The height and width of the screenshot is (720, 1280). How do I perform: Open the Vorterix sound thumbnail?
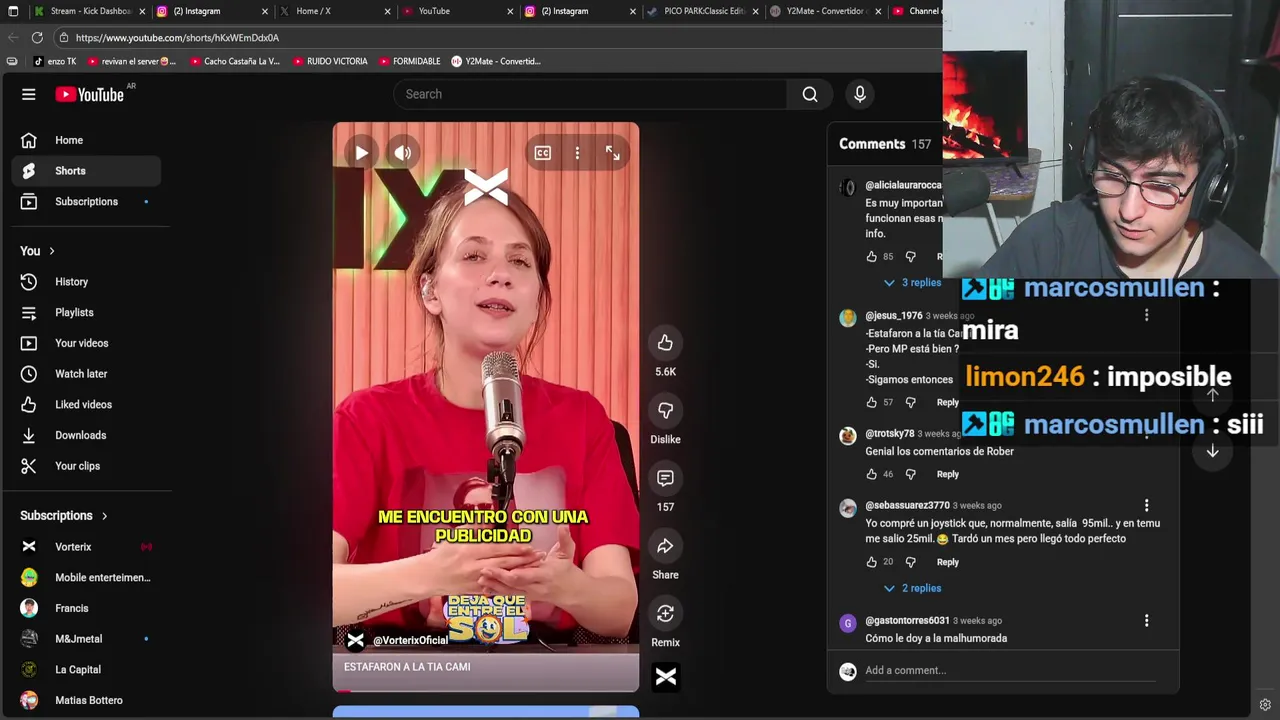point(665,677)
